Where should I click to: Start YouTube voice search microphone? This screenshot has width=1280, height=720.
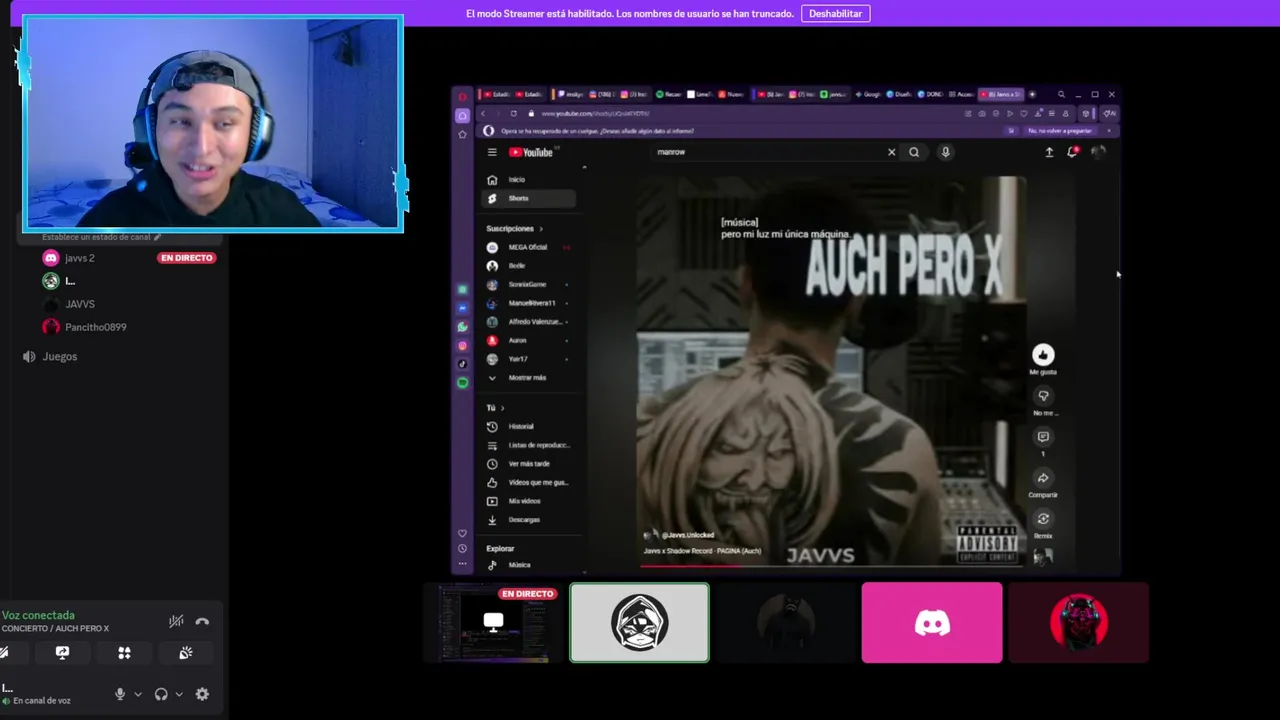945,152
